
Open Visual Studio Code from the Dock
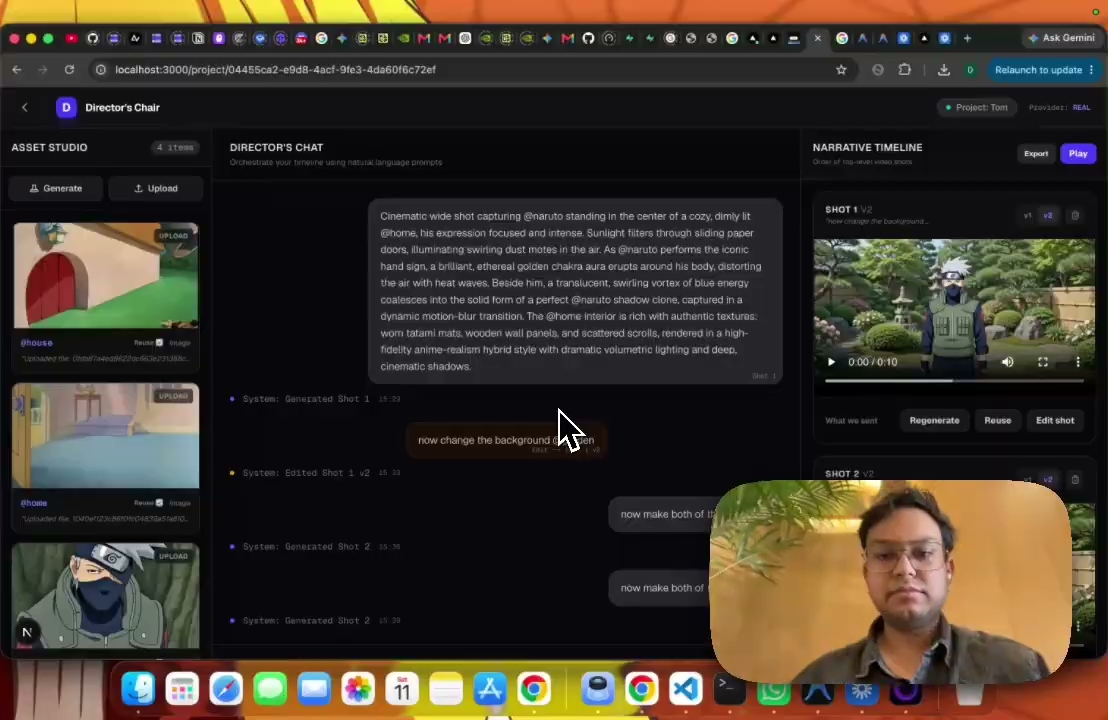[x=685, y=688]
